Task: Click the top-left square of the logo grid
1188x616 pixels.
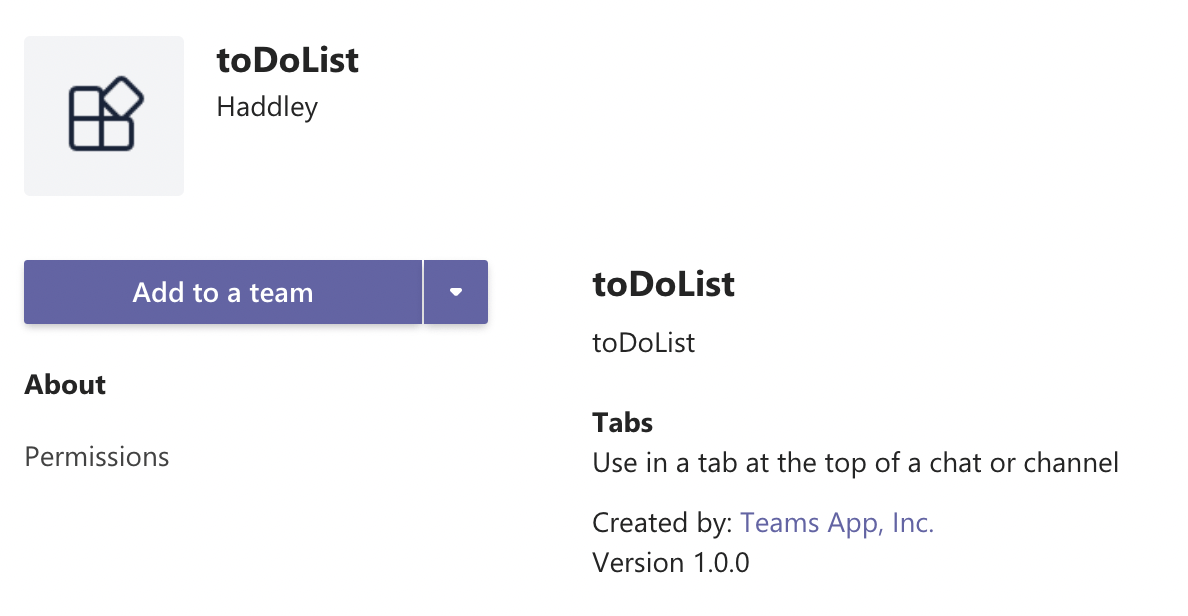Action: pyautogui.click(x=86, y=103)
